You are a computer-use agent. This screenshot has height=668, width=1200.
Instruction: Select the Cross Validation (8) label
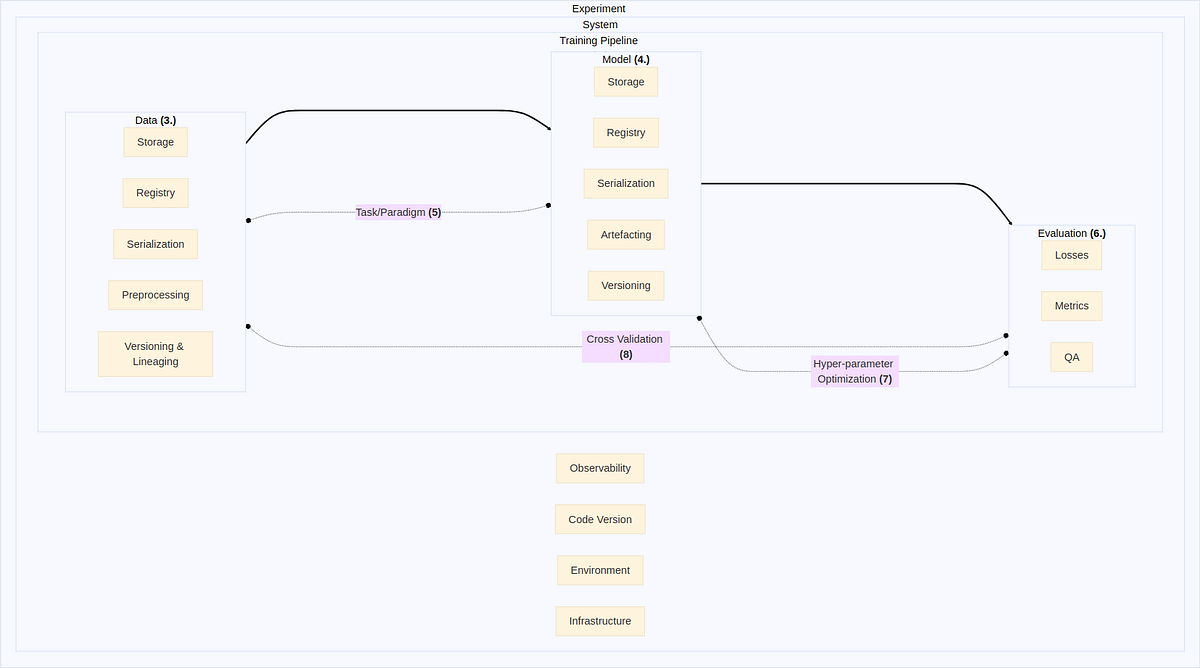pos(625,346)
